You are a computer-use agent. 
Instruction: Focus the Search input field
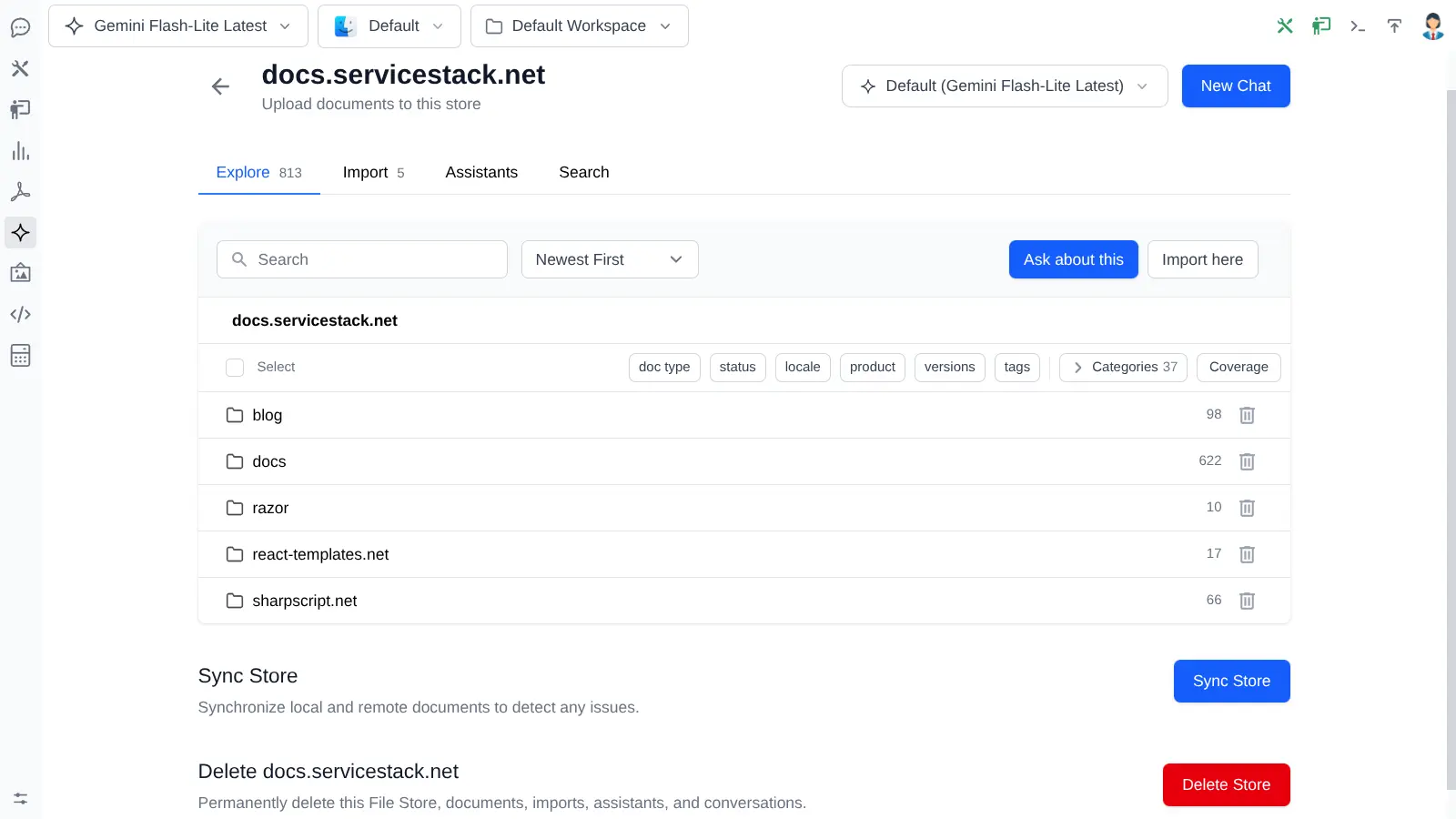tap(362, 259)
